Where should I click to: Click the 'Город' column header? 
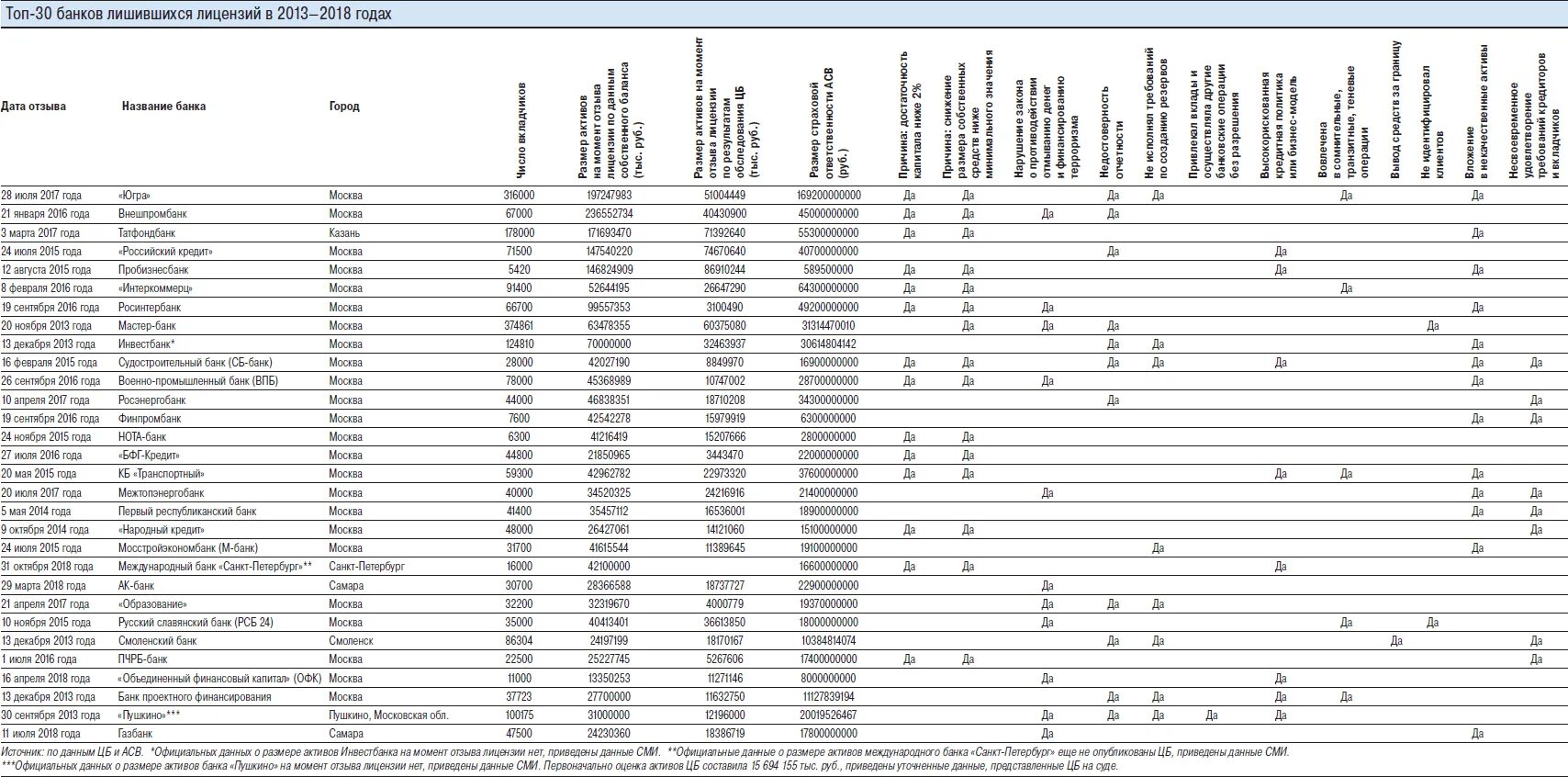[x=344, y=107]
